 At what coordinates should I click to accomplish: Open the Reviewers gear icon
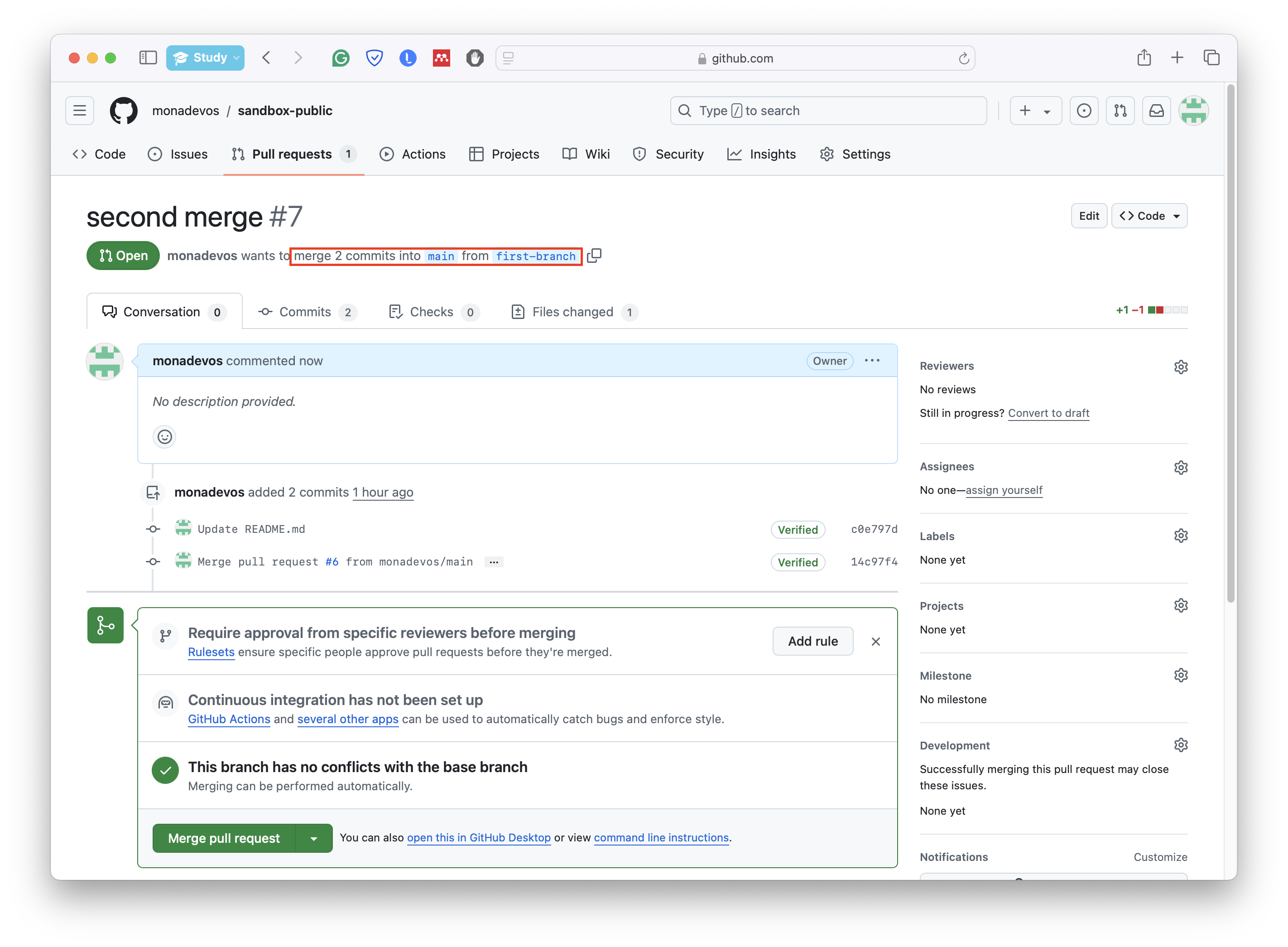(x=1181, y=367)
